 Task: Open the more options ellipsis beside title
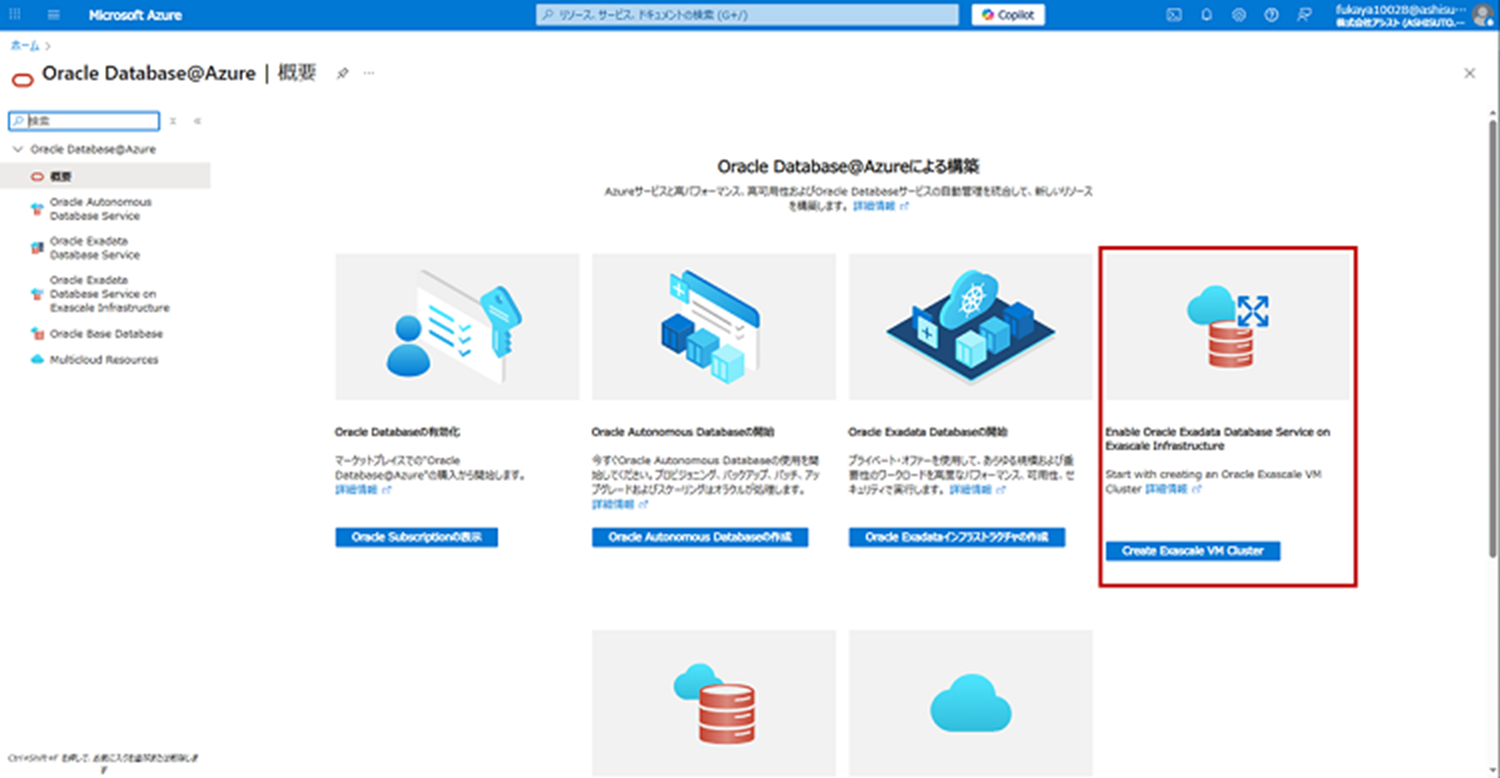pyautogui.click(x=369, y=74)
